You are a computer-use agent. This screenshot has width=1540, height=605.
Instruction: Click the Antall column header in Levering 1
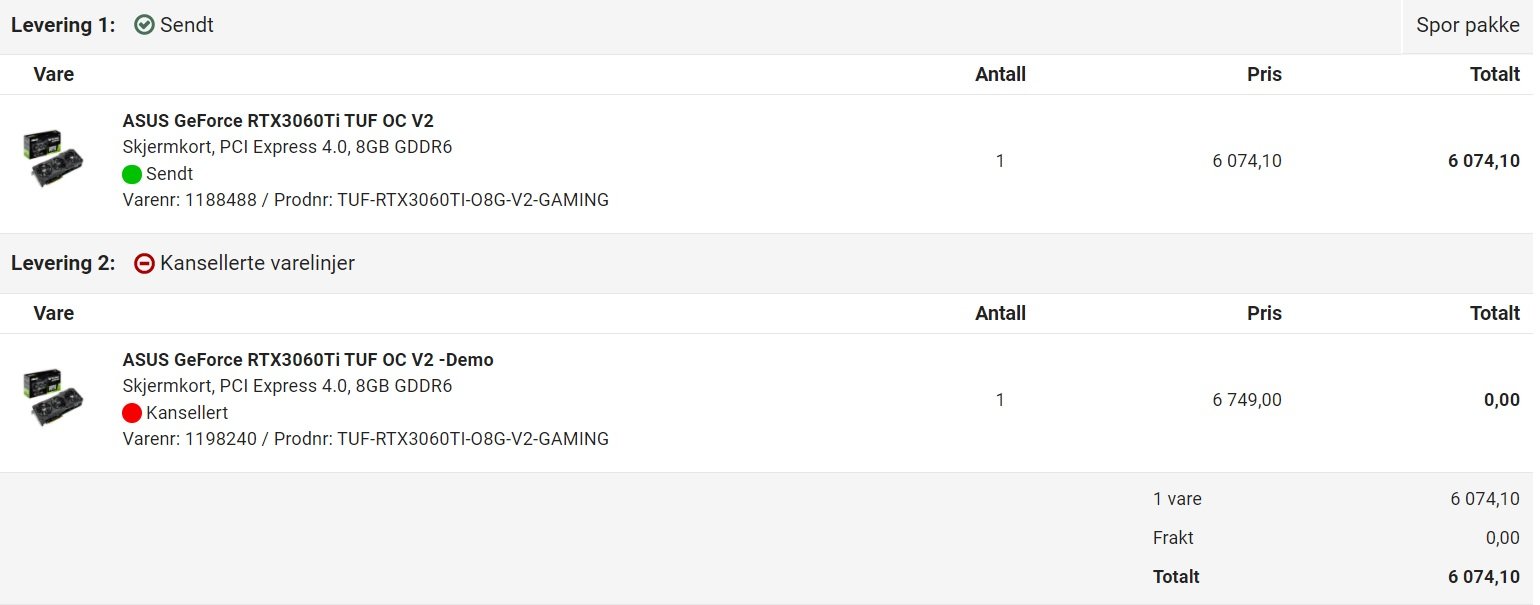point(1000,74)
